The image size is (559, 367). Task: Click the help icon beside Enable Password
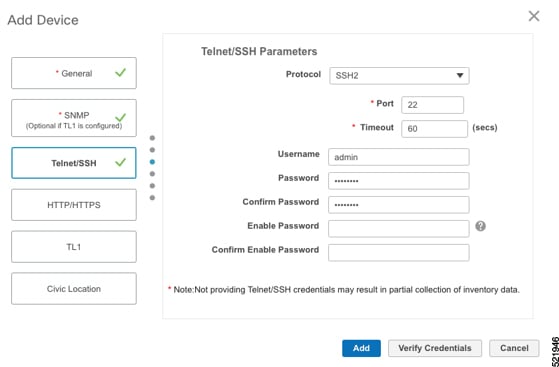pyautogui.click(x=480, y=226)
